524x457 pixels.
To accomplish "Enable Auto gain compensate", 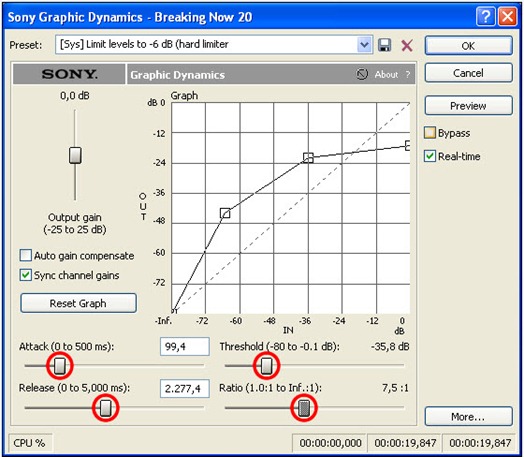I will click(26, 256).
